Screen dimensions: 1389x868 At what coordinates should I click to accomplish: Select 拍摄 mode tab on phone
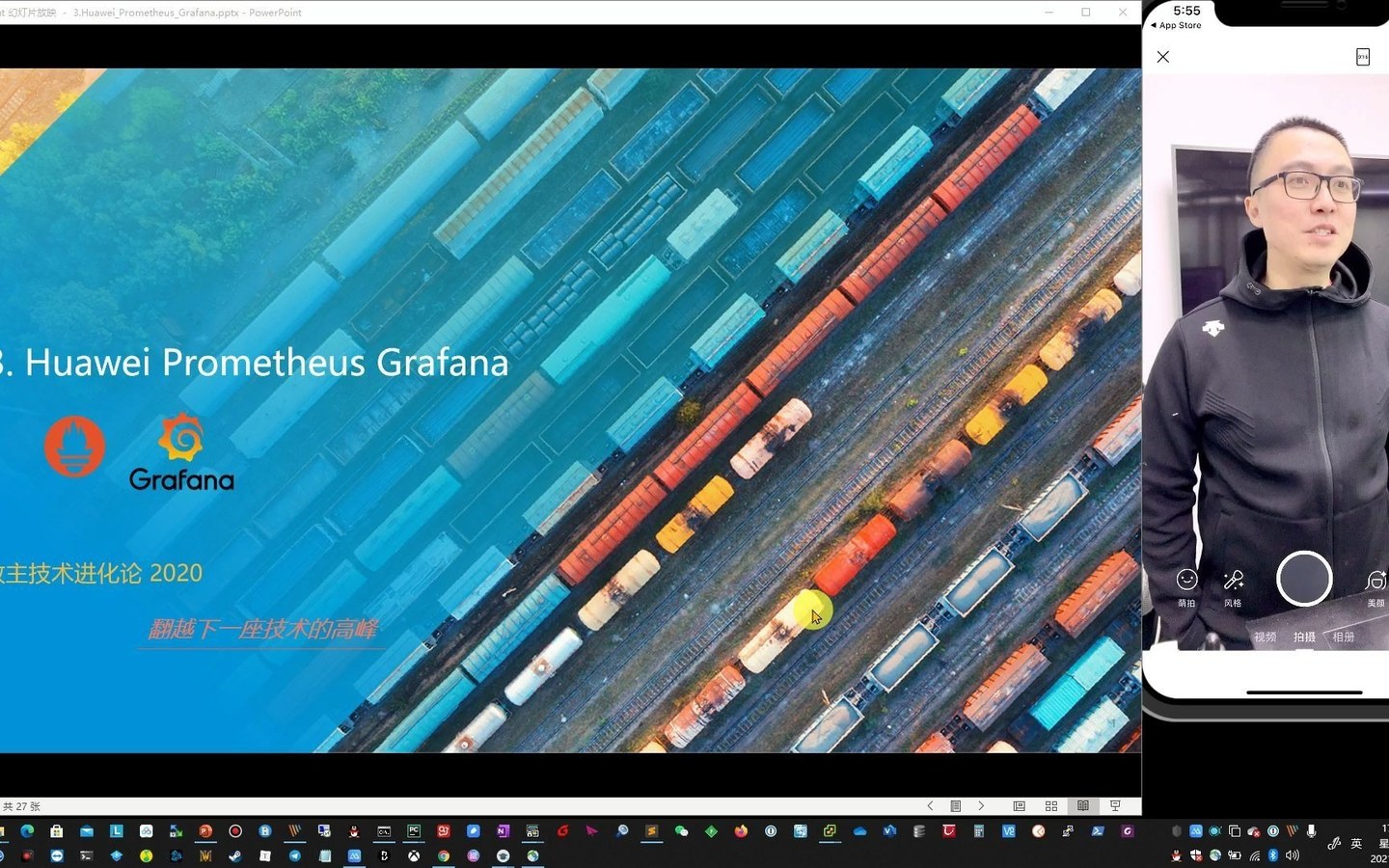(x=1304, y=637)
